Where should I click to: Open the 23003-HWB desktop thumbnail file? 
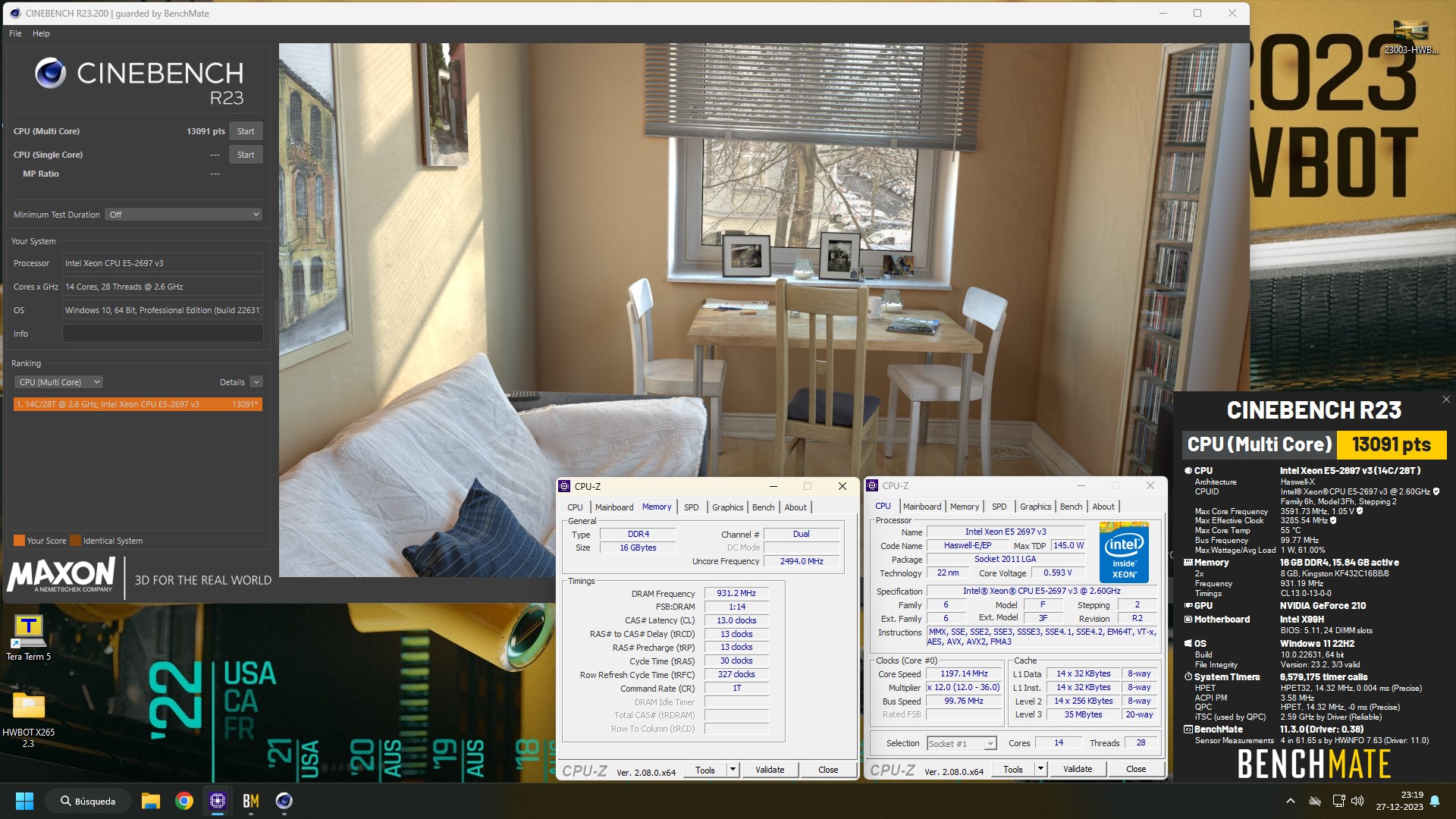(1410, 38)
